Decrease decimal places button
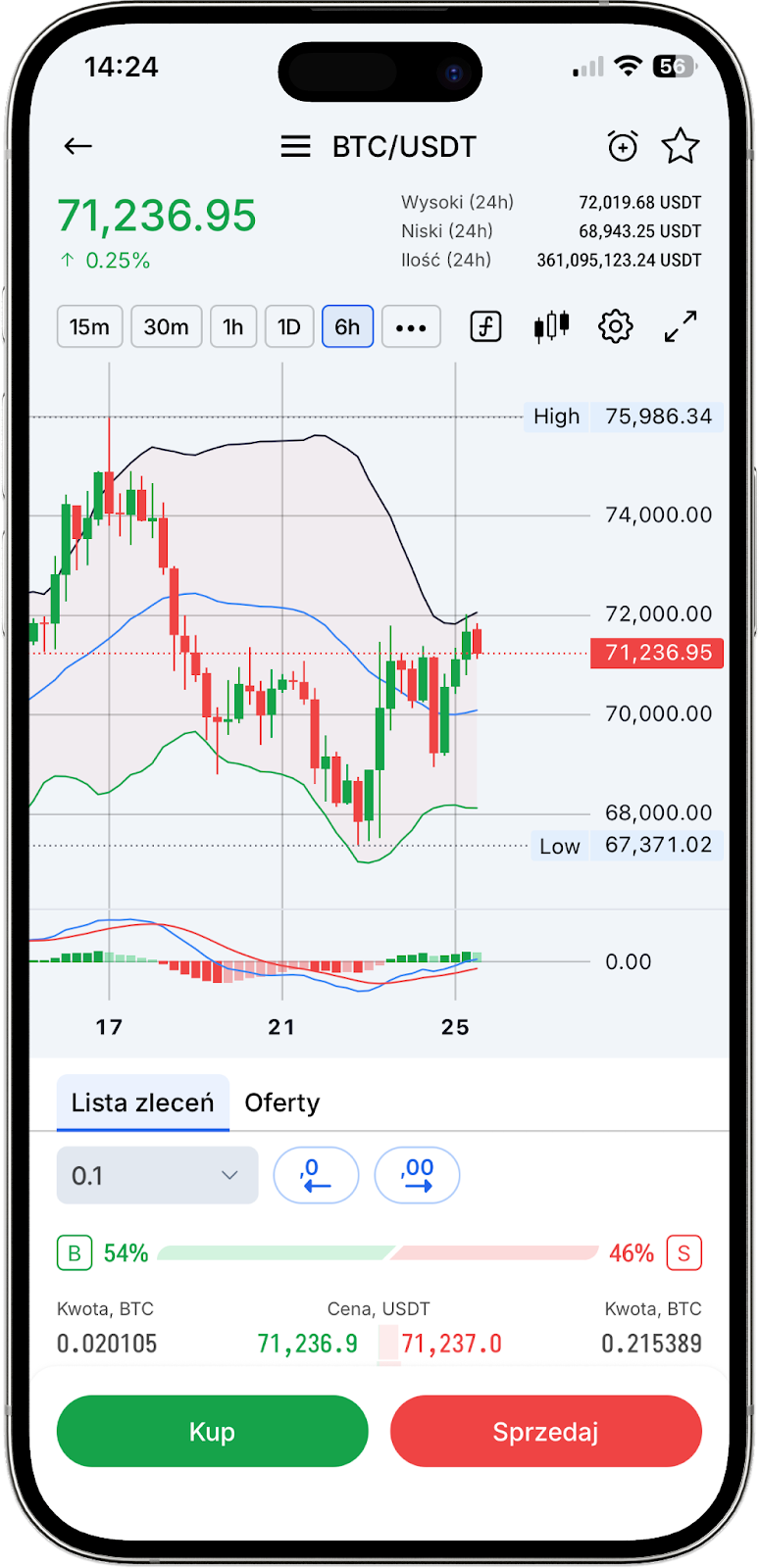Viewport: 759px width, 1568px height. [x=316, y=1175]
